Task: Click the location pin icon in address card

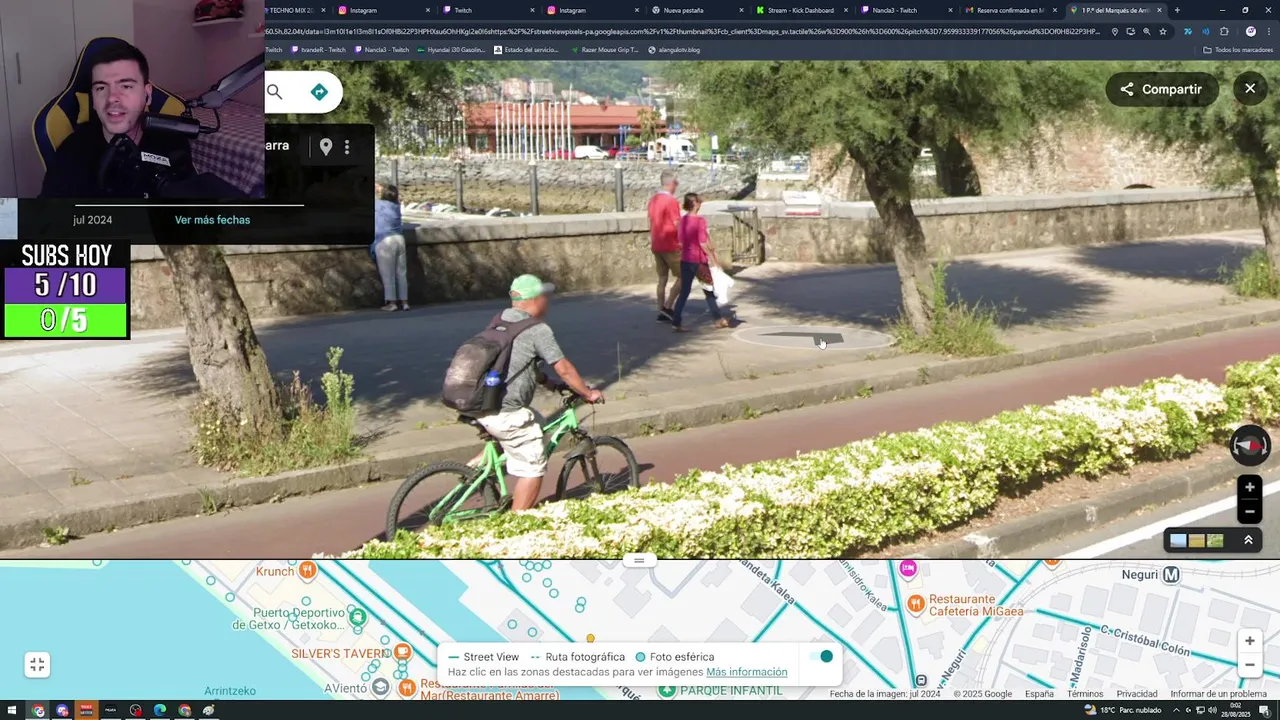Action: (326, 147)
